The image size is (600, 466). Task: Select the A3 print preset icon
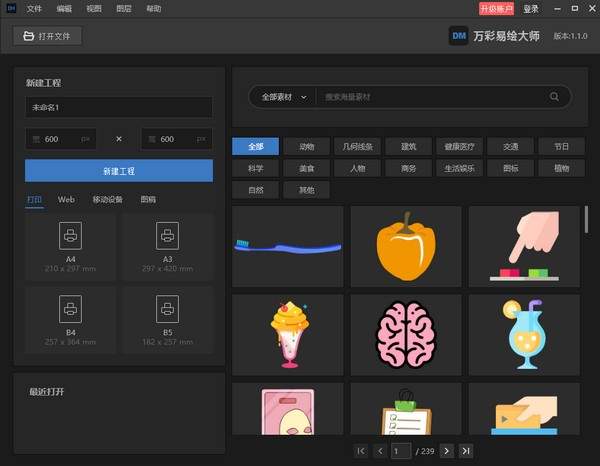[167, 236]
